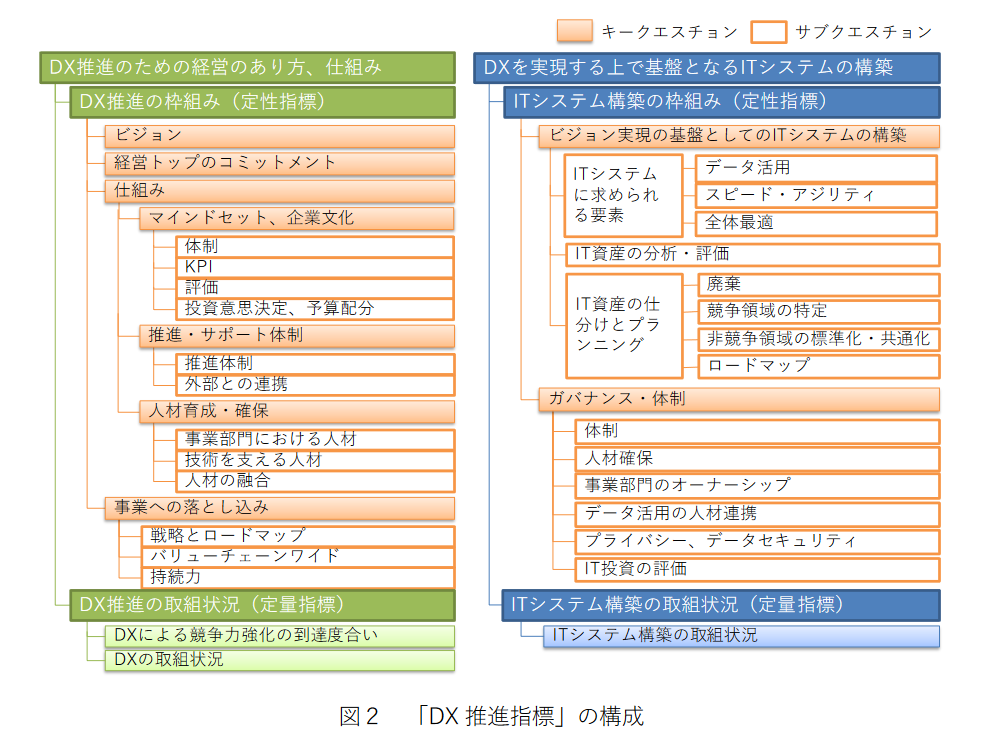Choose the 外部との連携 item
998x747 pixels.
(x=315, y=384)
